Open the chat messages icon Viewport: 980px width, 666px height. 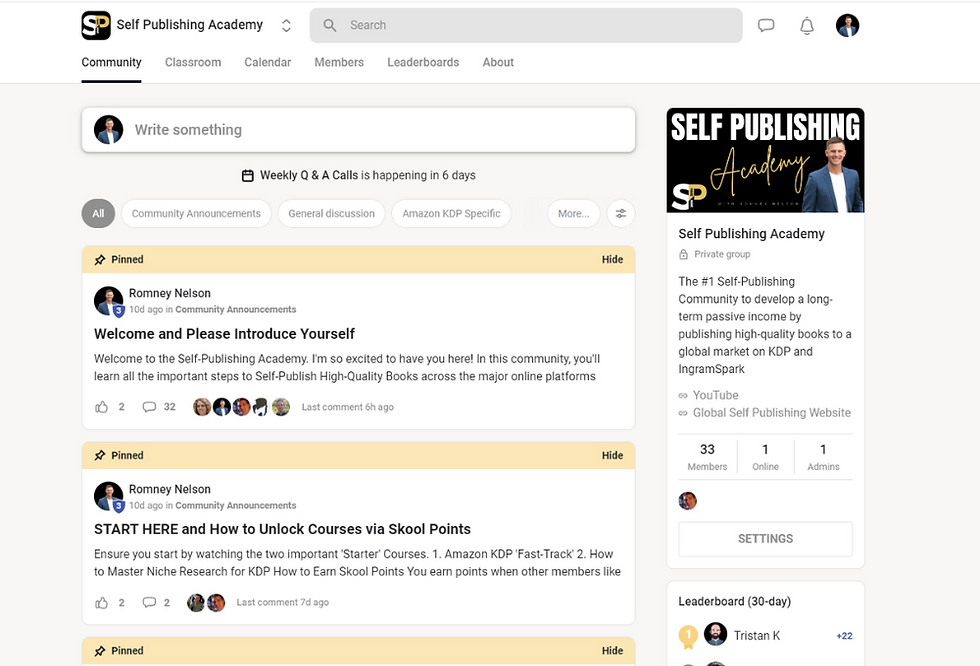pos(766,26)
